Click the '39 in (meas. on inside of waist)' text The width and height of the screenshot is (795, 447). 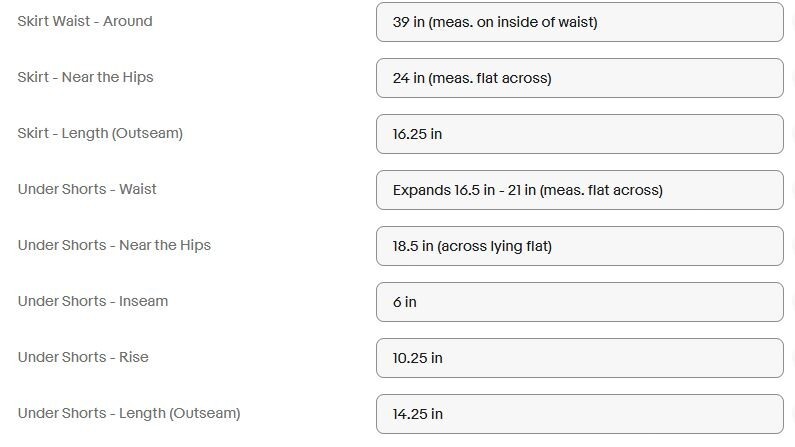(x=495, y=22)
